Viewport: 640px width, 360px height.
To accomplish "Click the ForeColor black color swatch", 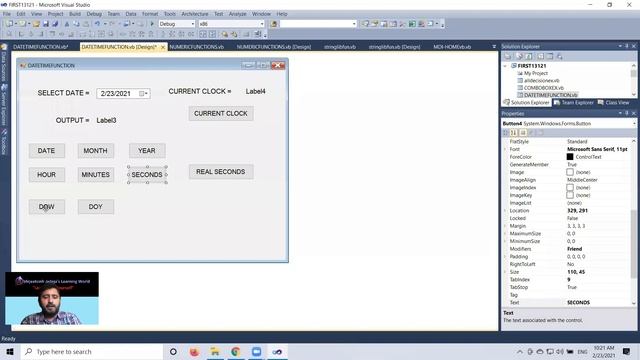I will 570,157.
